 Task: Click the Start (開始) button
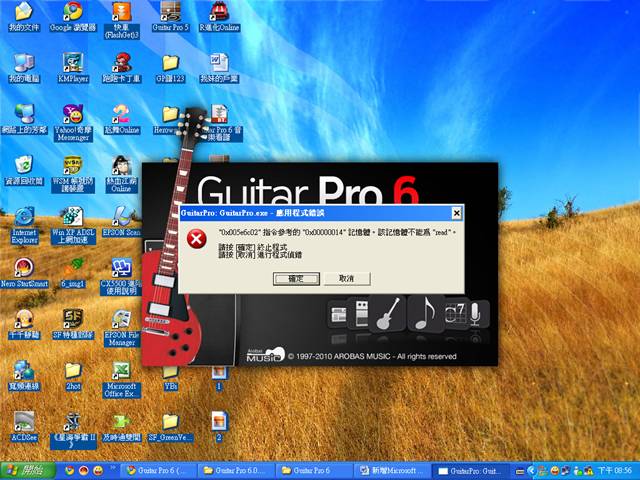click(28, 471)
